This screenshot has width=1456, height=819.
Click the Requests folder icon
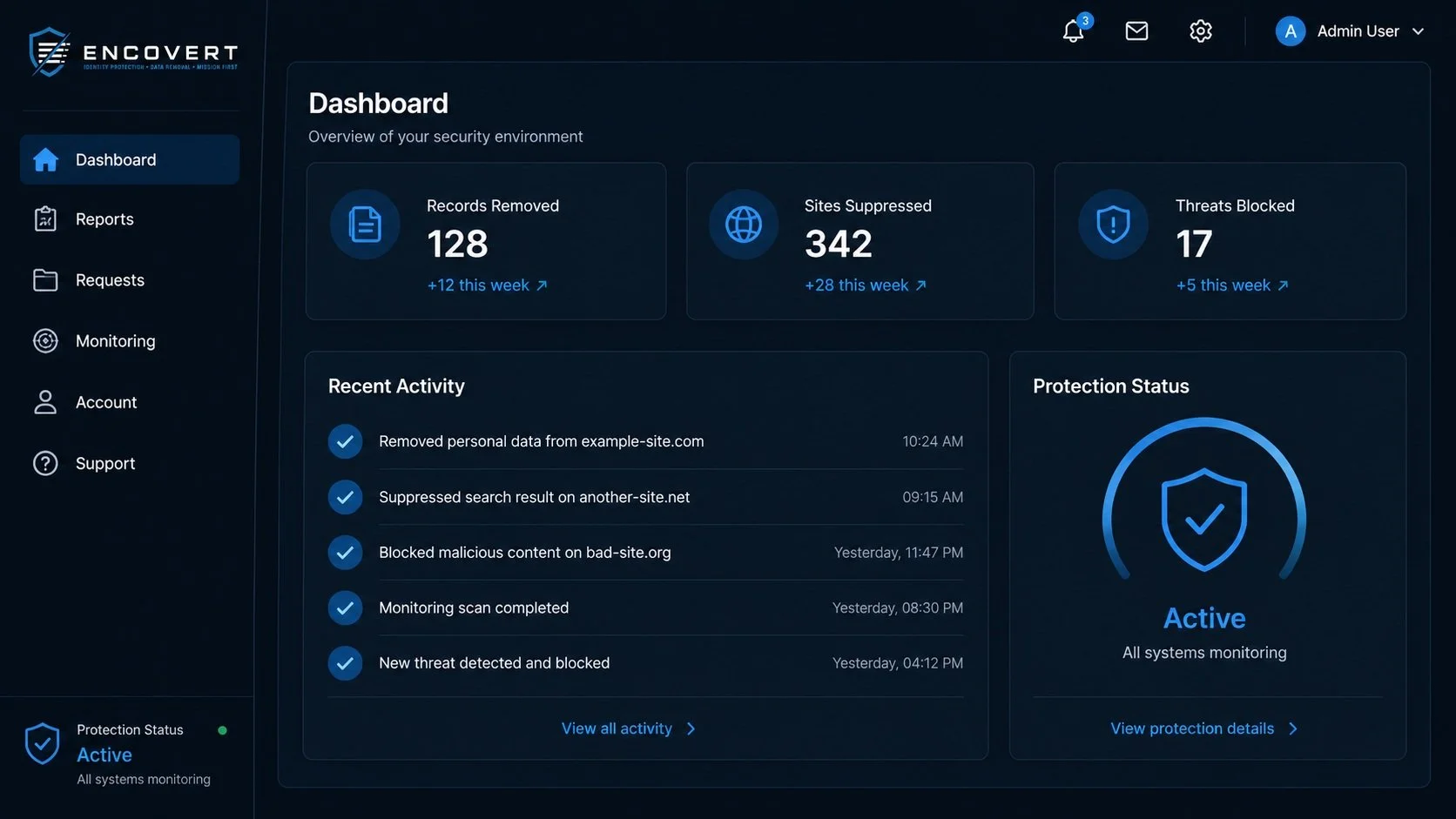pos(45,280)
